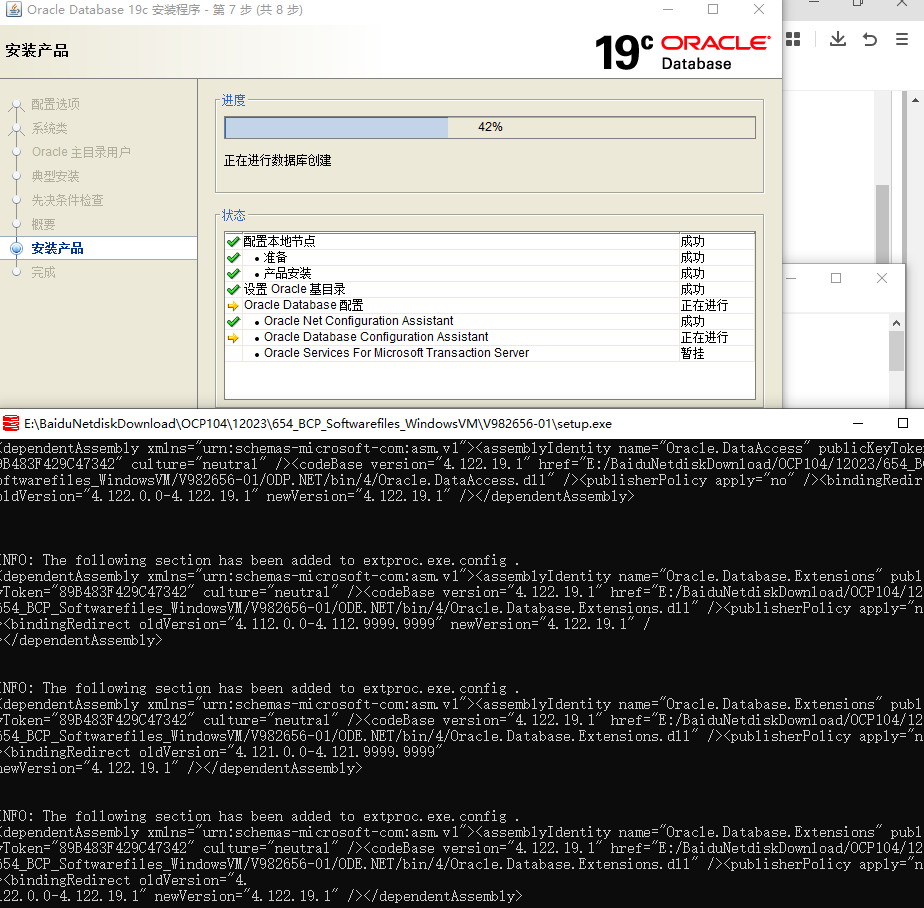Minimize the Oracle installer window
924x908 pixels.
(x=668, y=9)
